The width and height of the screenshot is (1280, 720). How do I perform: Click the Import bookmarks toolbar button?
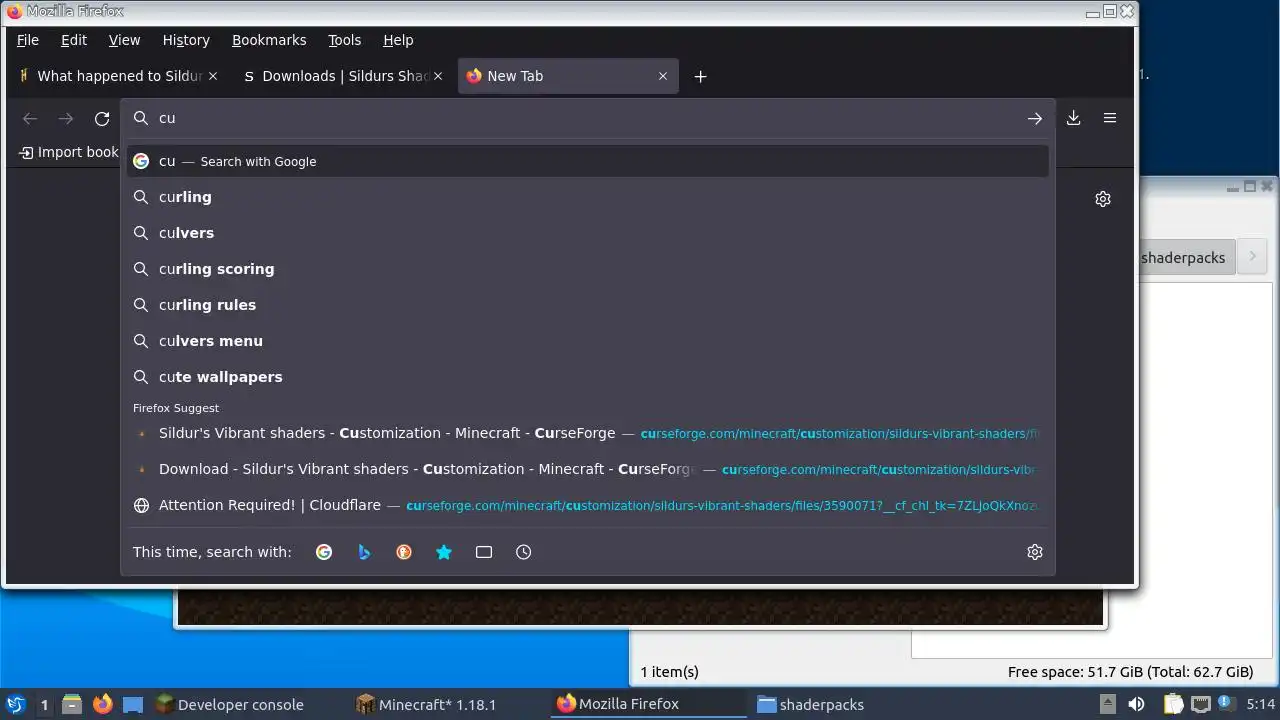69,152
